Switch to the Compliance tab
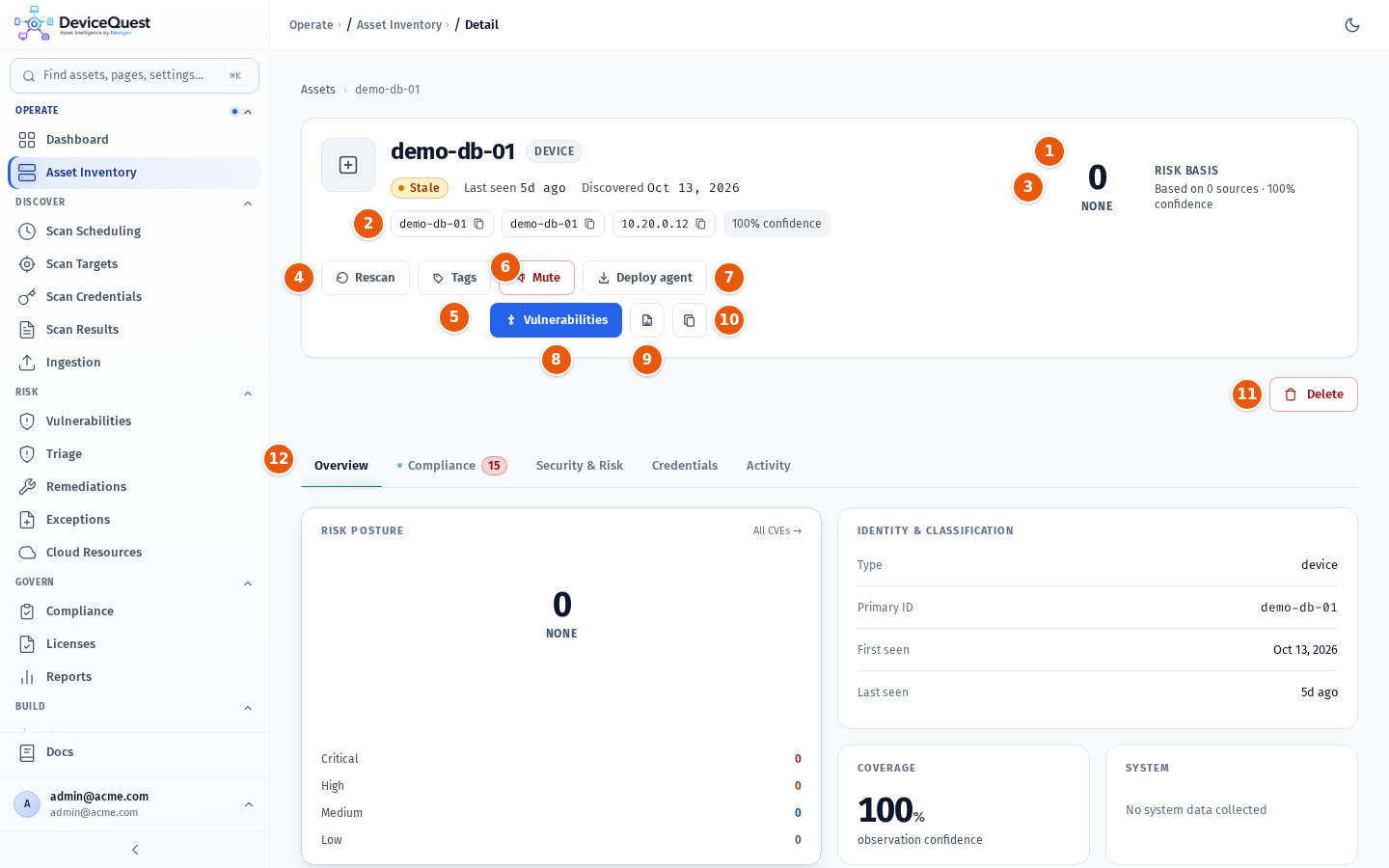The image size is (1389, 868). pyautogui.click(x=452, y=466)
